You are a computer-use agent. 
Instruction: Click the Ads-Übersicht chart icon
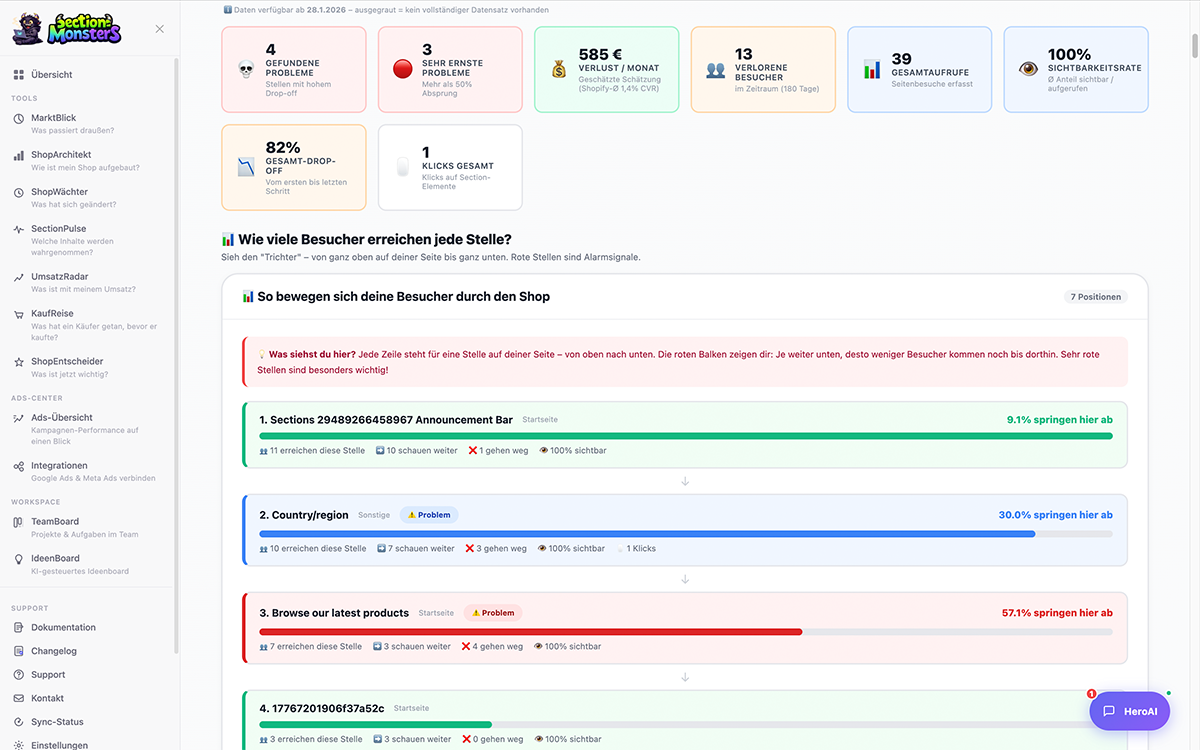[x=19, y=418]
